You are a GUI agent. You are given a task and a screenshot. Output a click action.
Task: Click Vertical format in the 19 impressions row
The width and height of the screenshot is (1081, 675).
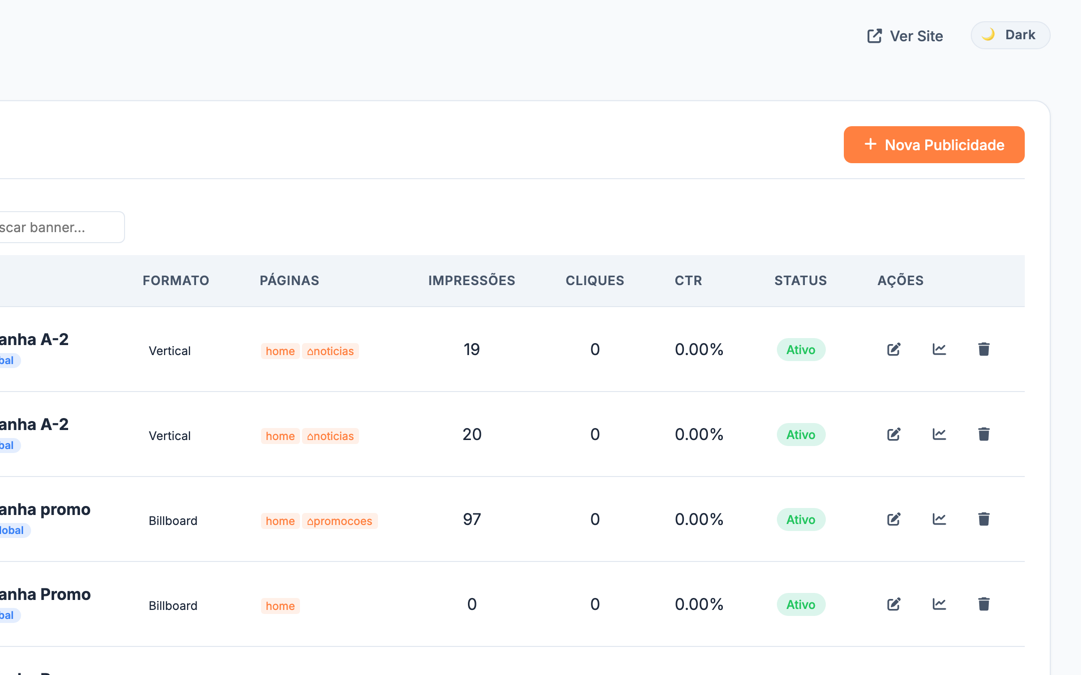pos(170,351)
